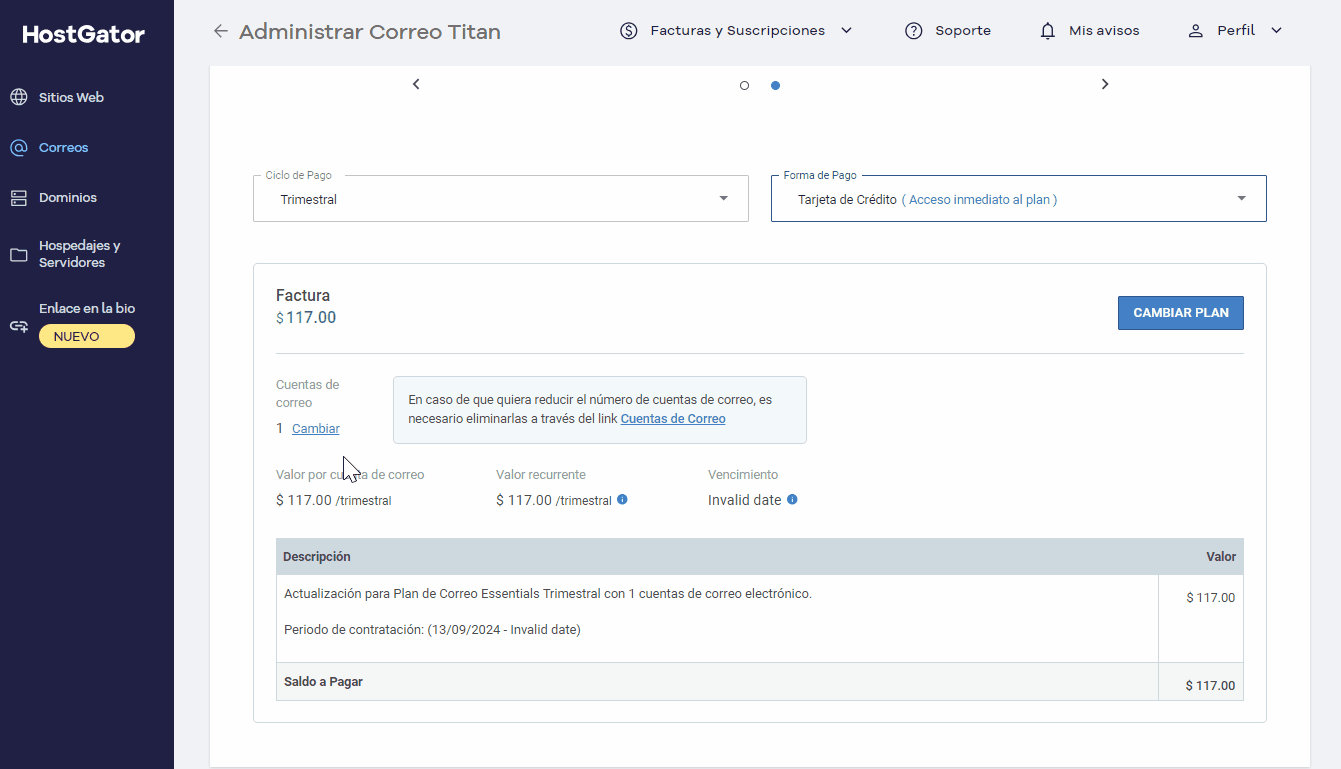Image resolution: width=1341 pixels, height=769 pixels.
Task: Click the Factura heading
Action: [303, 295]
